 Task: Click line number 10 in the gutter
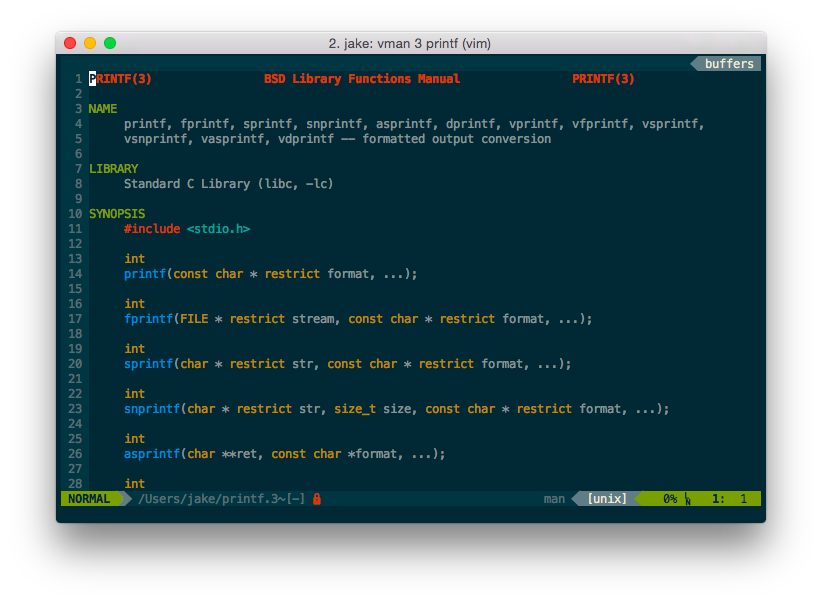tap(75, 213)
